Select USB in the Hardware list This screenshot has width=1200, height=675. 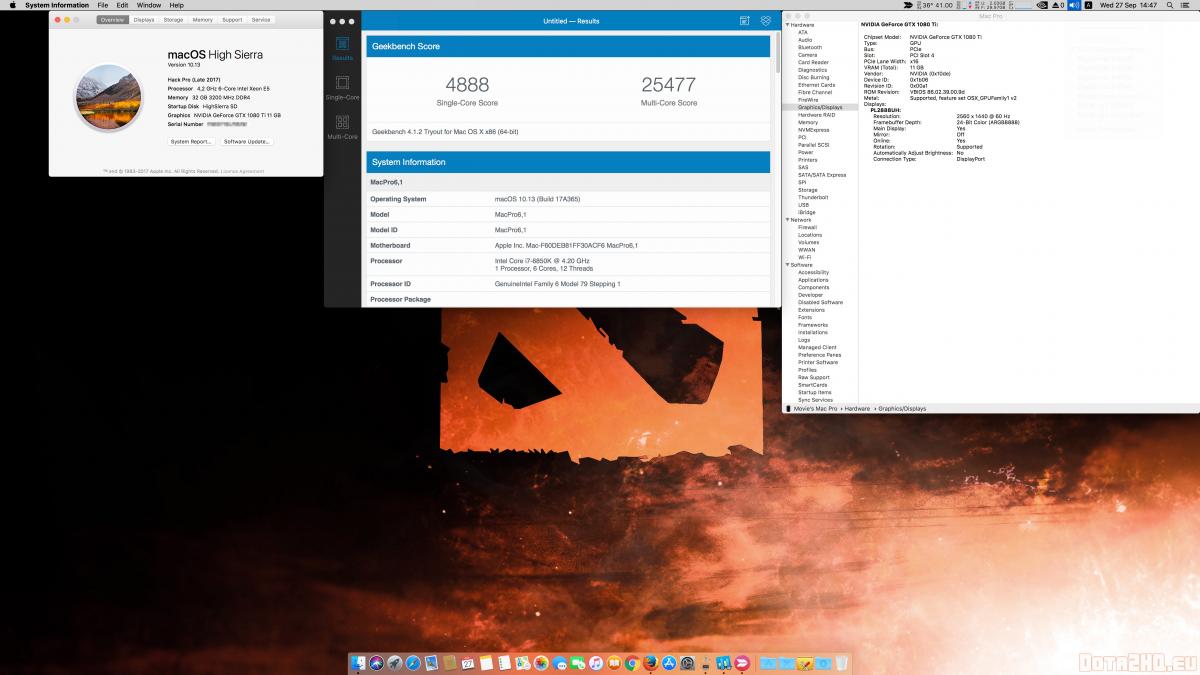(x=803, y=205)
